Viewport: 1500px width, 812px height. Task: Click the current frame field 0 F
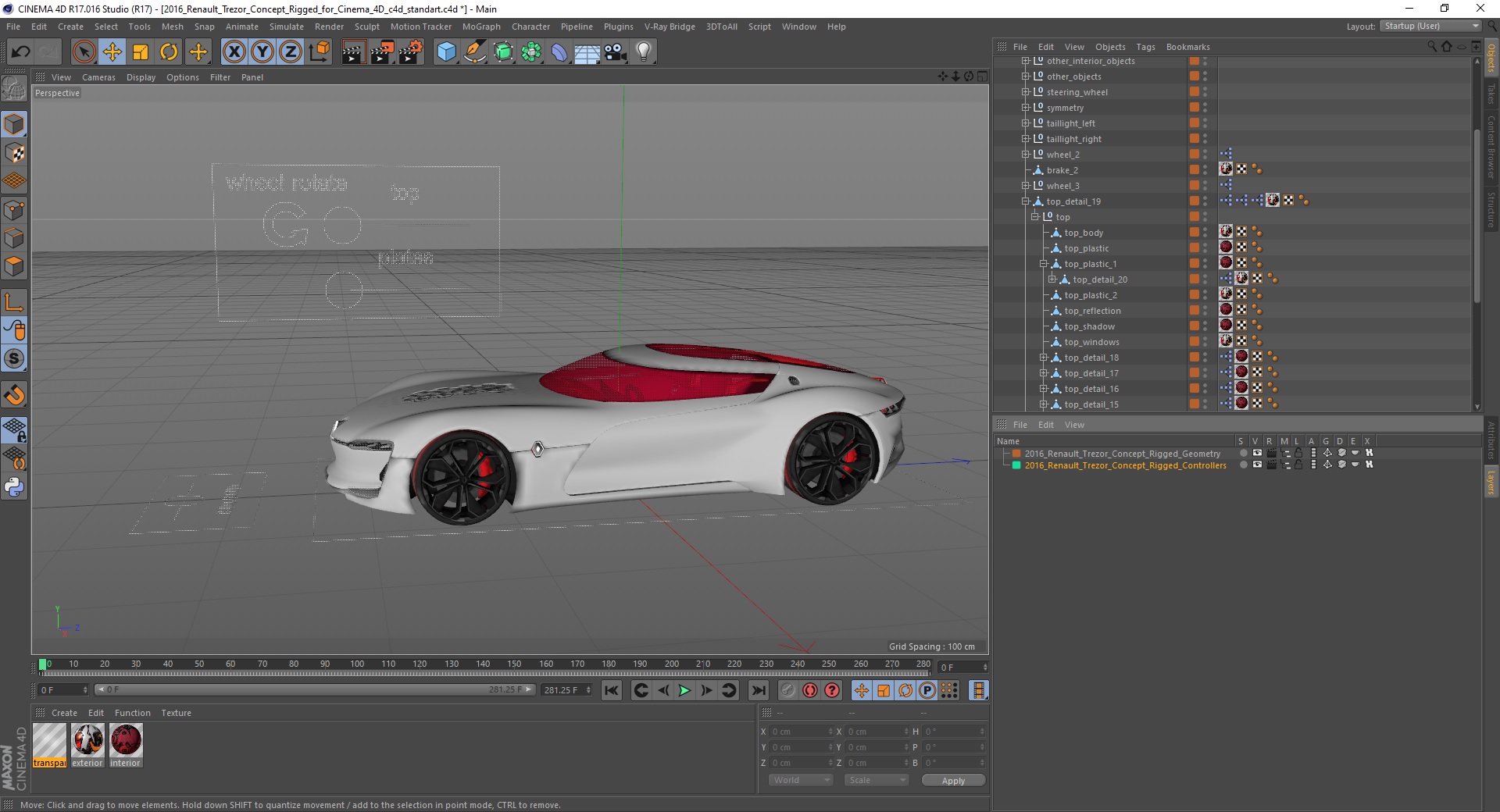click(64, 690)
